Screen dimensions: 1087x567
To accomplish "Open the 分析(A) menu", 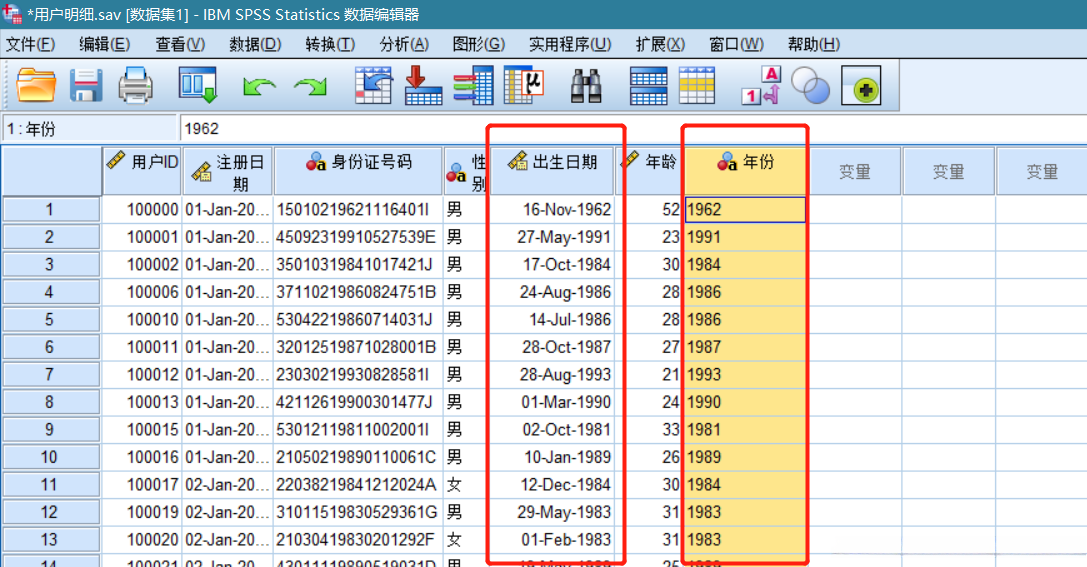I will pyautogui.click(x=403, y=44).
